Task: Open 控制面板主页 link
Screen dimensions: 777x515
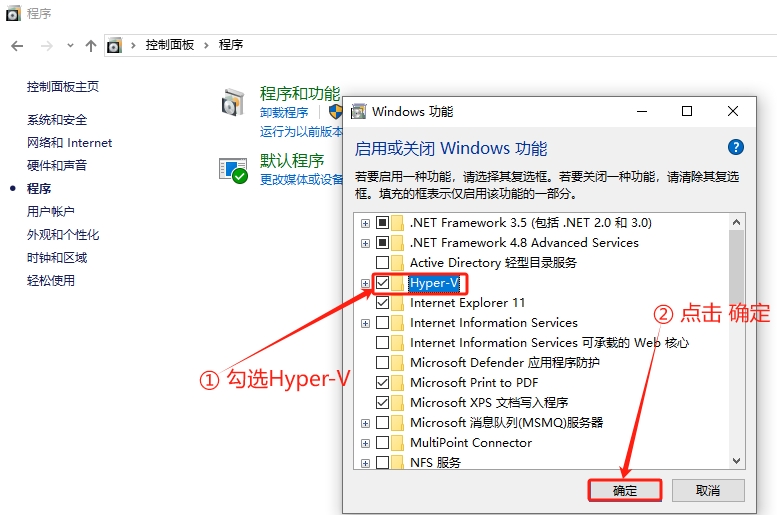Action: 63,87
